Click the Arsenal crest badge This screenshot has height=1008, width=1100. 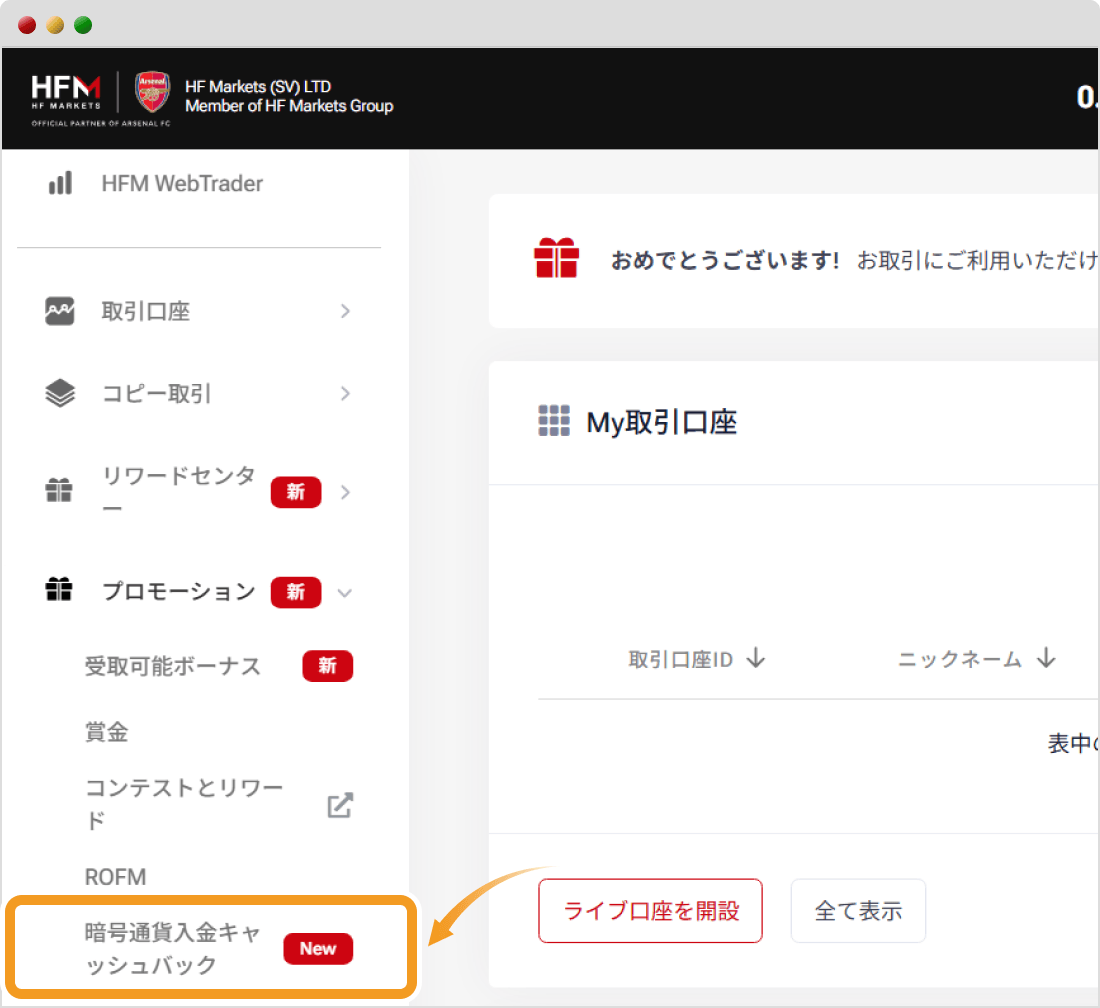click(x=152, y=92)
